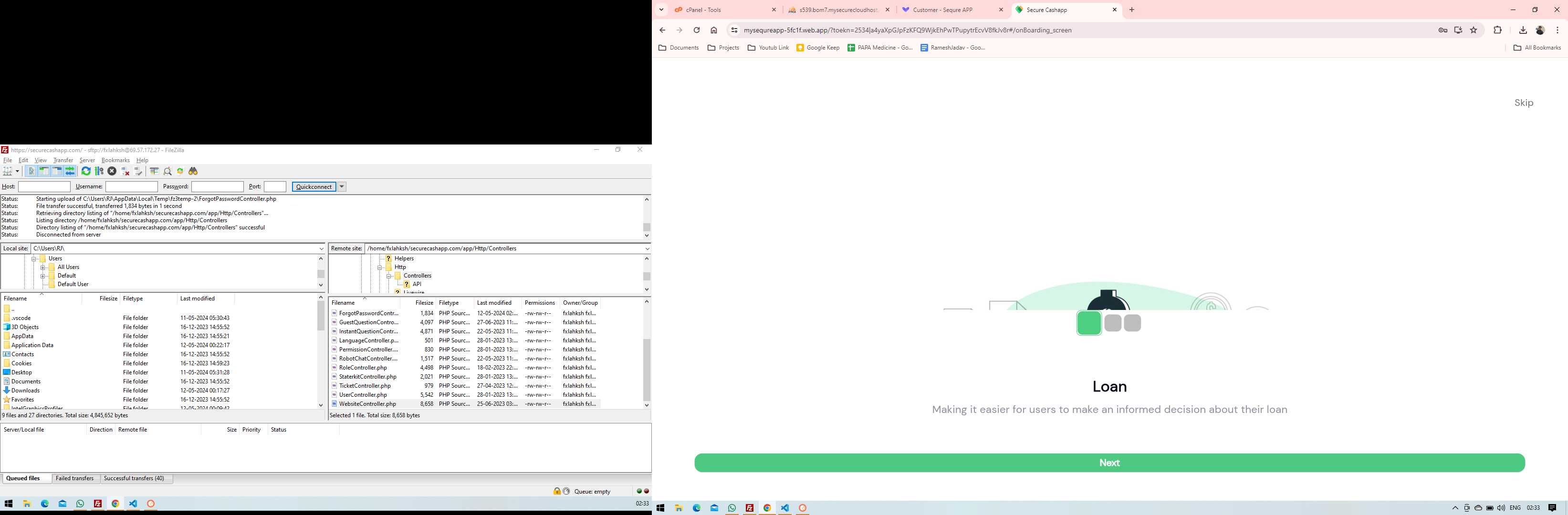Toggle processing of the transfer queue
The width and height of the screenshot is (1568, 515).
(x=99, y=172)
